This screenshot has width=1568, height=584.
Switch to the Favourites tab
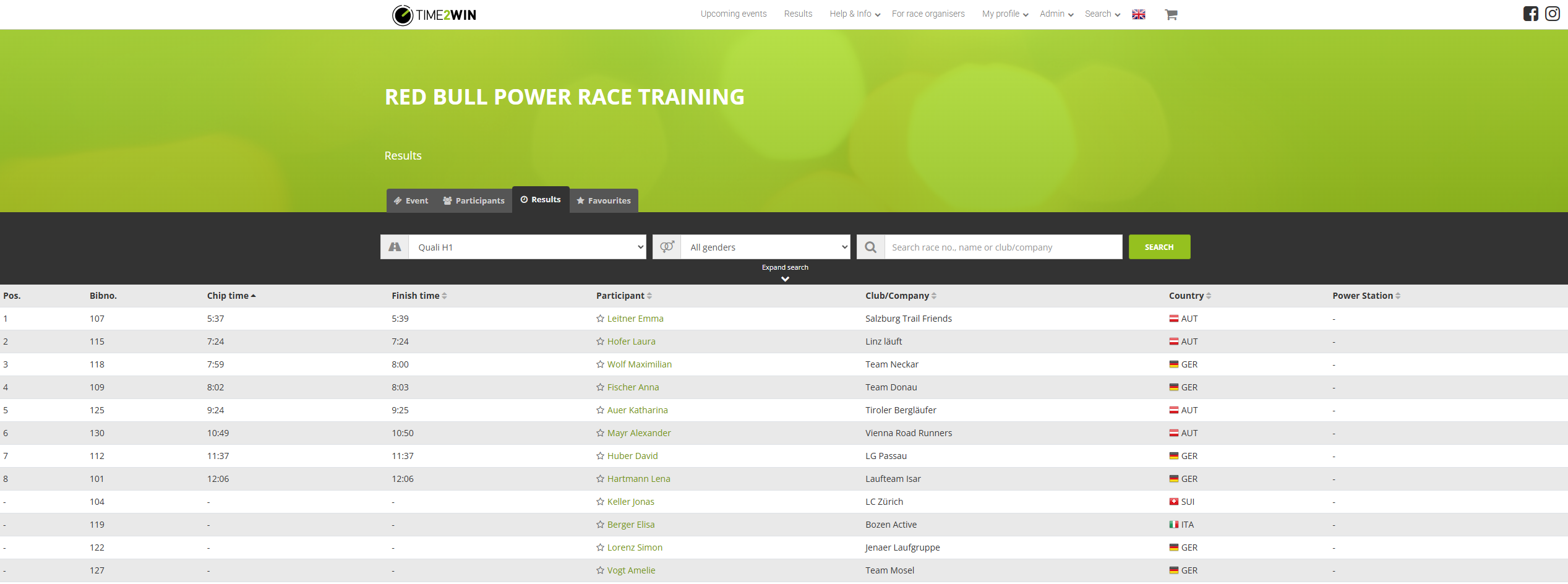click(x=604, y=200)
